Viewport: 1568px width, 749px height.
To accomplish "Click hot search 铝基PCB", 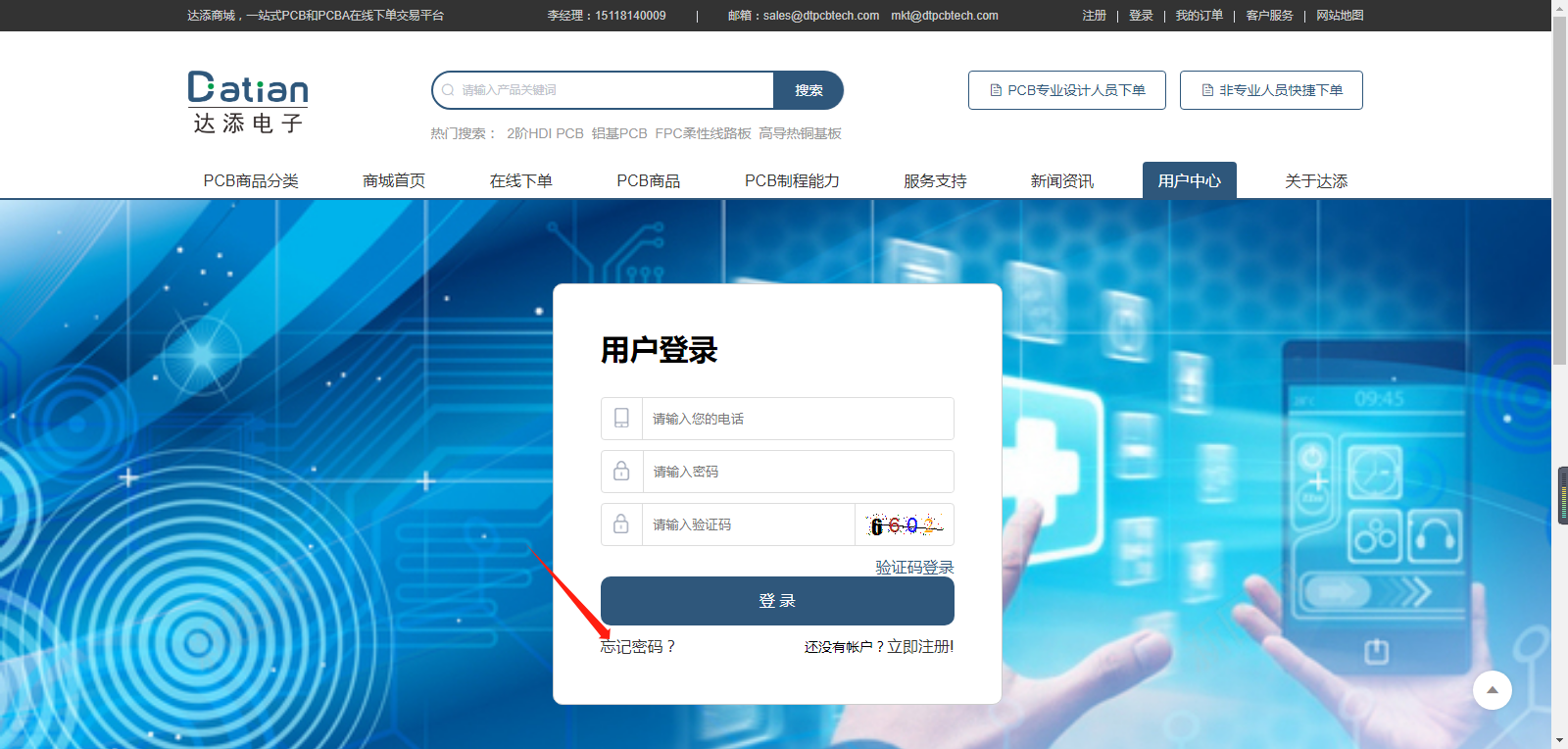I will (x=619, y=133).
